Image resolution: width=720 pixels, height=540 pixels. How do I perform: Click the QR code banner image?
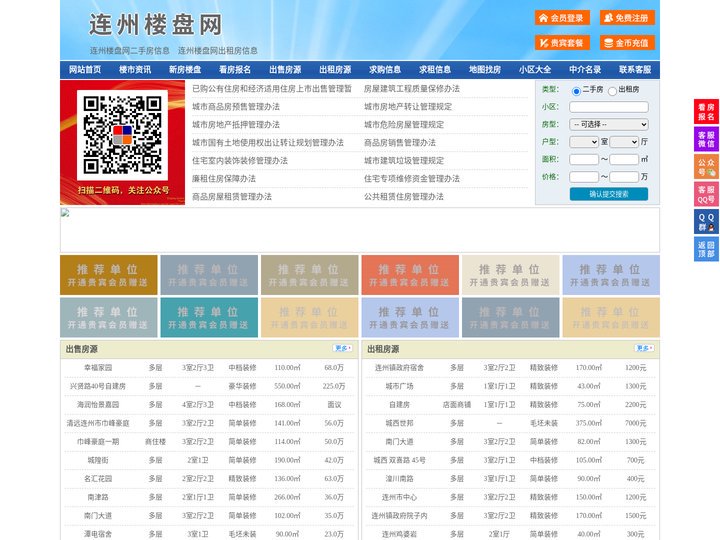coord(123,142)
